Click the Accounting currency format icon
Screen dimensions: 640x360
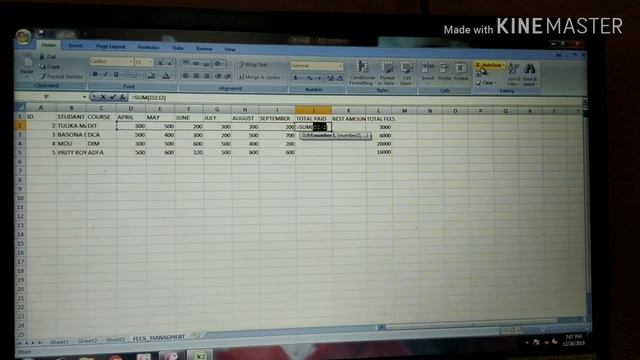pyautogui.click(x=297, y=78)
